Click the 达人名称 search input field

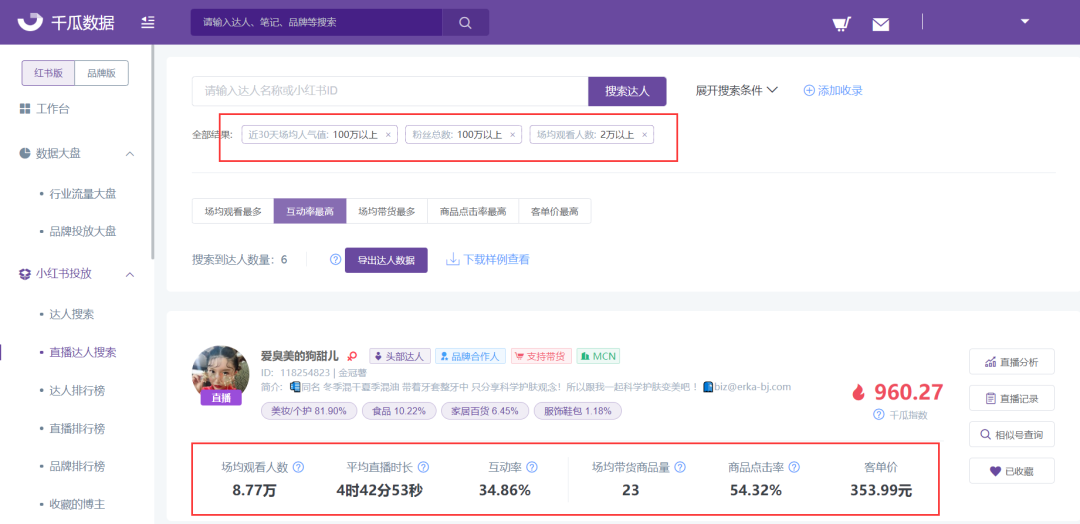tap(389, 91)
